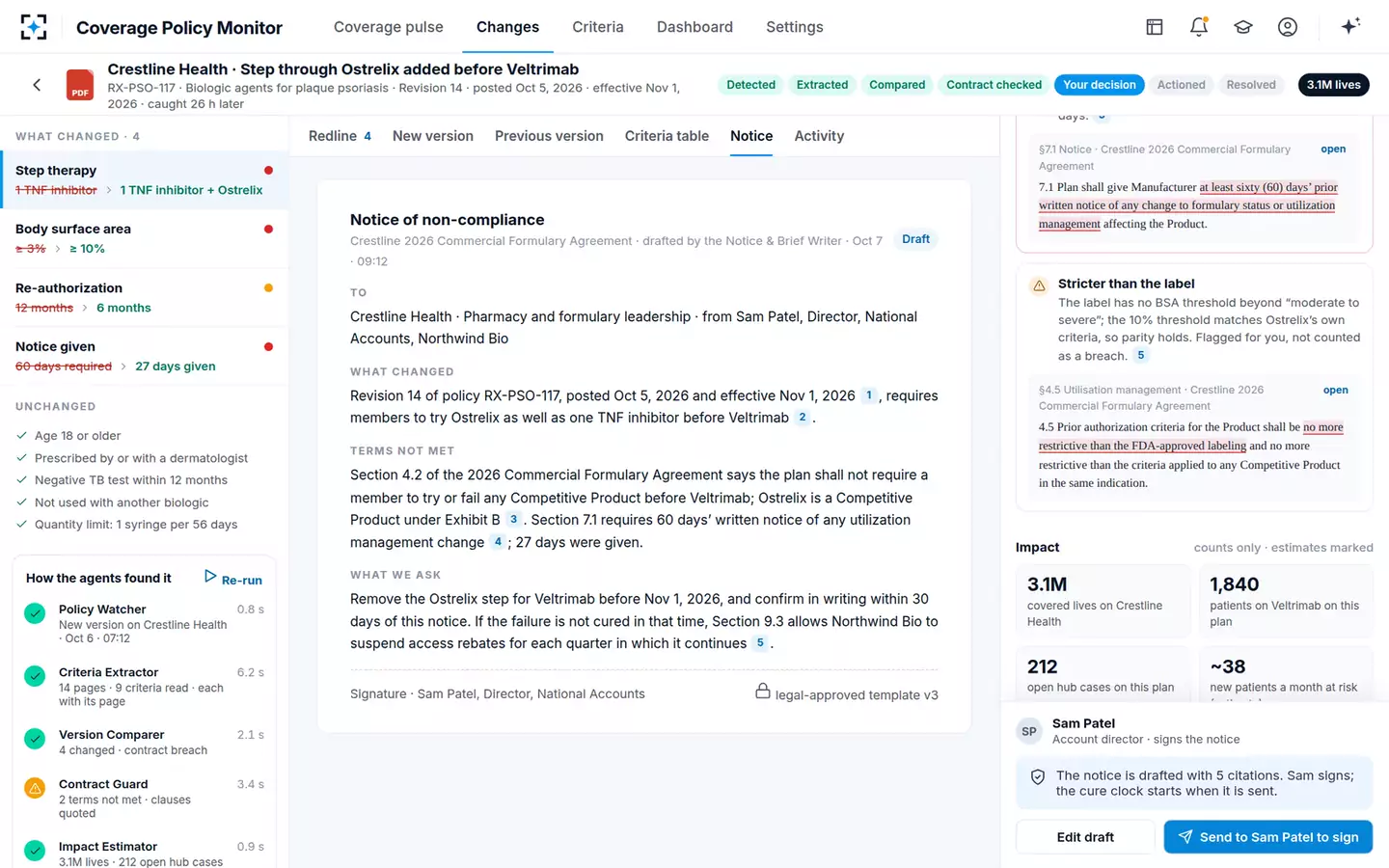Click the Edit draft button
The height and width of the screenshot is (868, 1389).
coord(1085,837)
